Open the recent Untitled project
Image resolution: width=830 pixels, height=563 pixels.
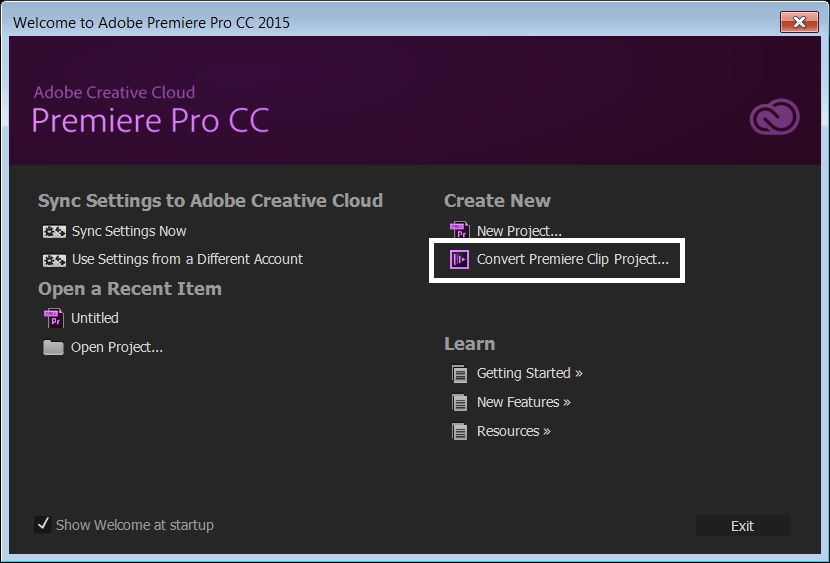pos(95,318)
